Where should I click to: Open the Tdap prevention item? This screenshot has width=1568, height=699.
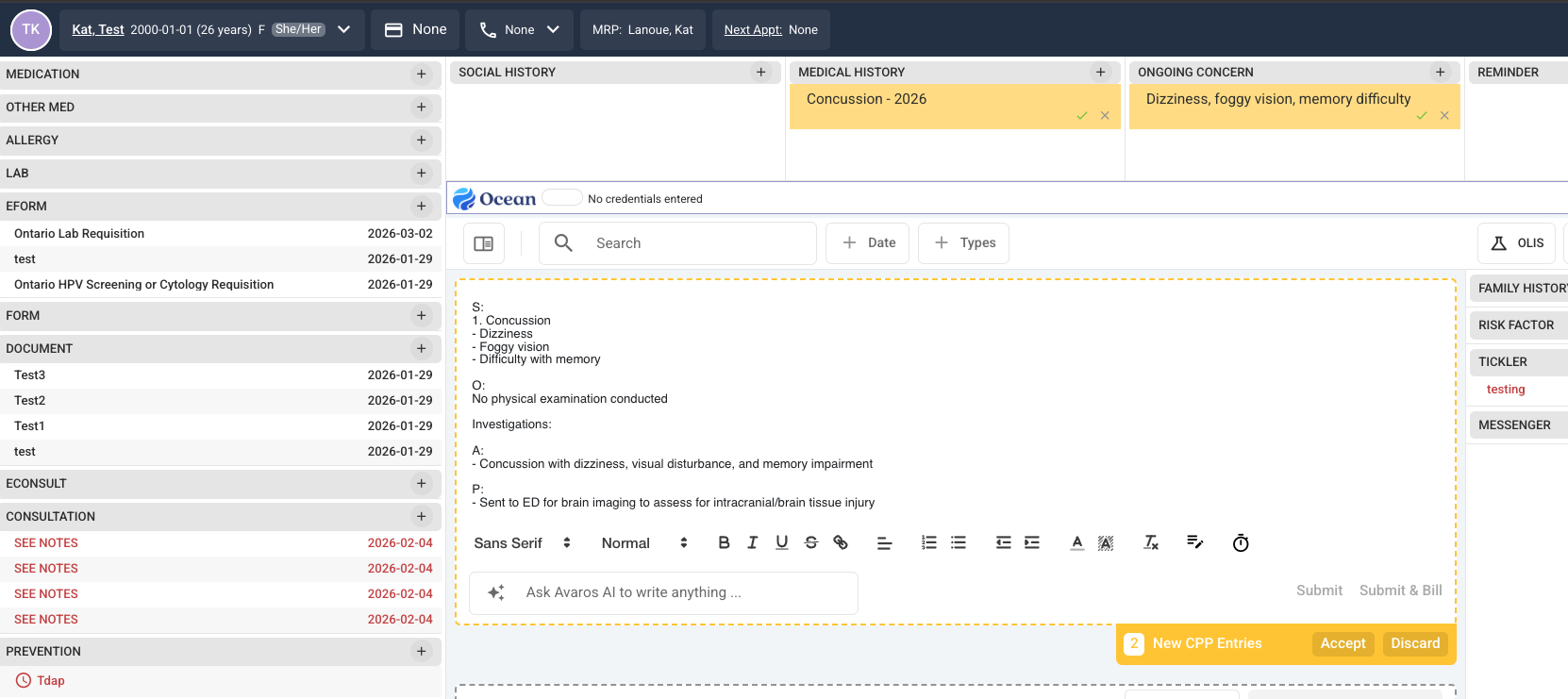point(51,681)
